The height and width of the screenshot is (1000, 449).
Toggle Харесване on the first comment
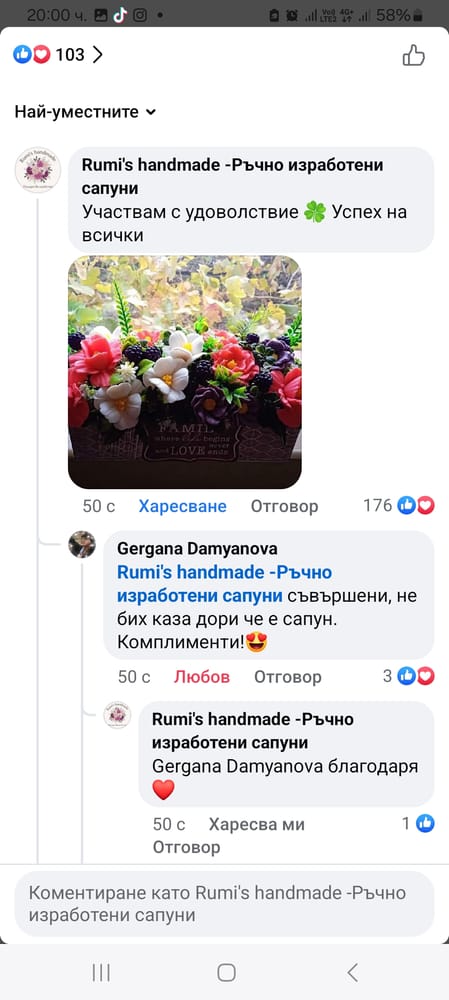pyautogui.click(x=182, y=506)
